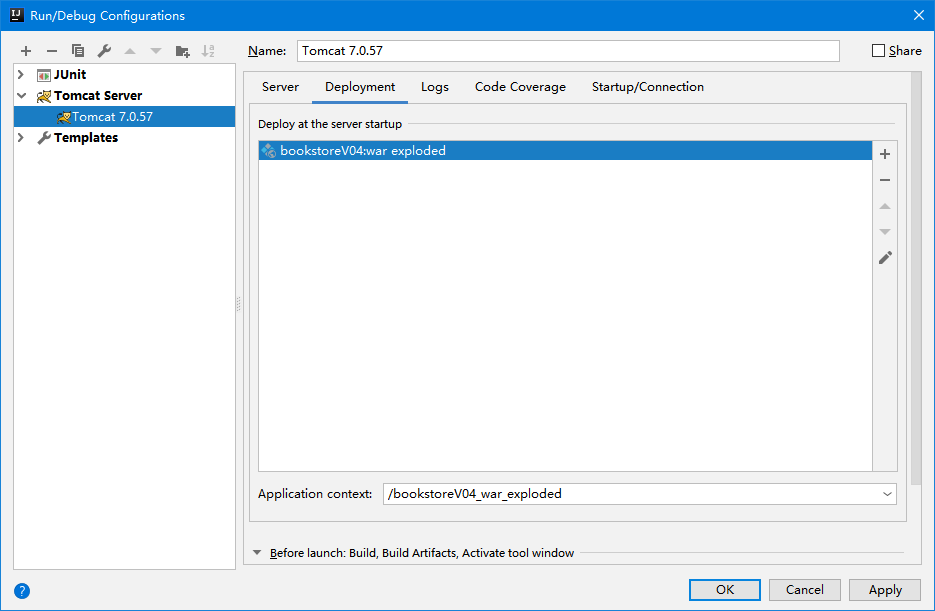This screenshot has height=611, width=935.
Task: Click the Templates tree label
Action: tap(86, 138)
